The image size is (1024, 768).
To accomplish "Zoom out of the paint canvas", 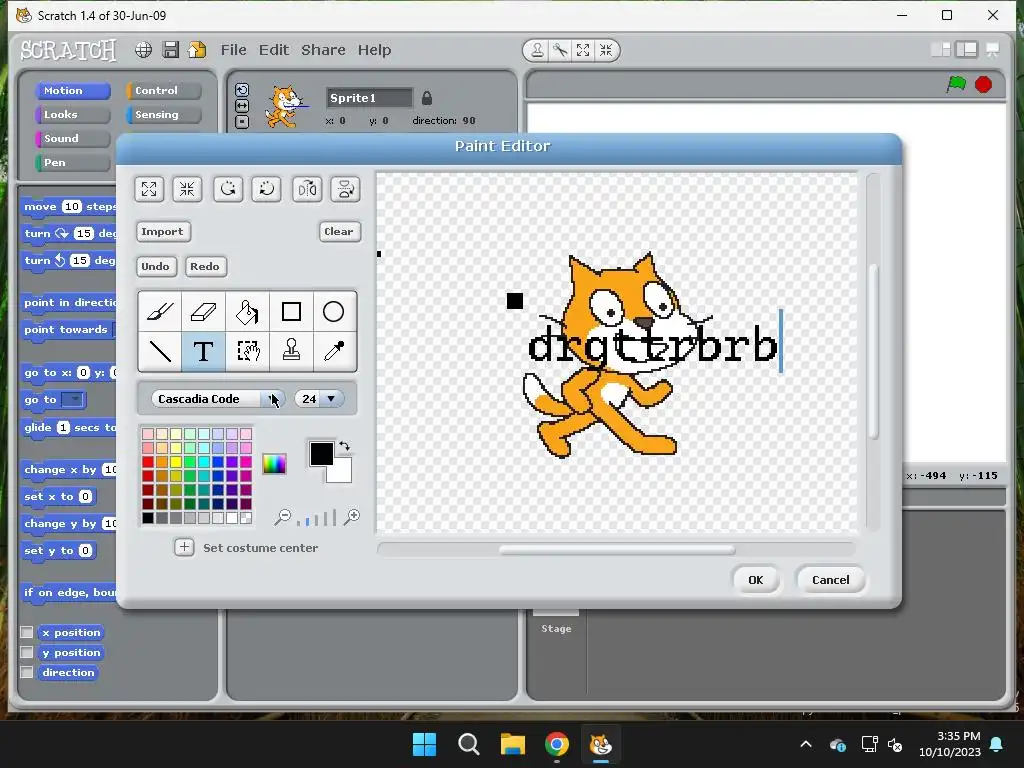I will 283,517.
